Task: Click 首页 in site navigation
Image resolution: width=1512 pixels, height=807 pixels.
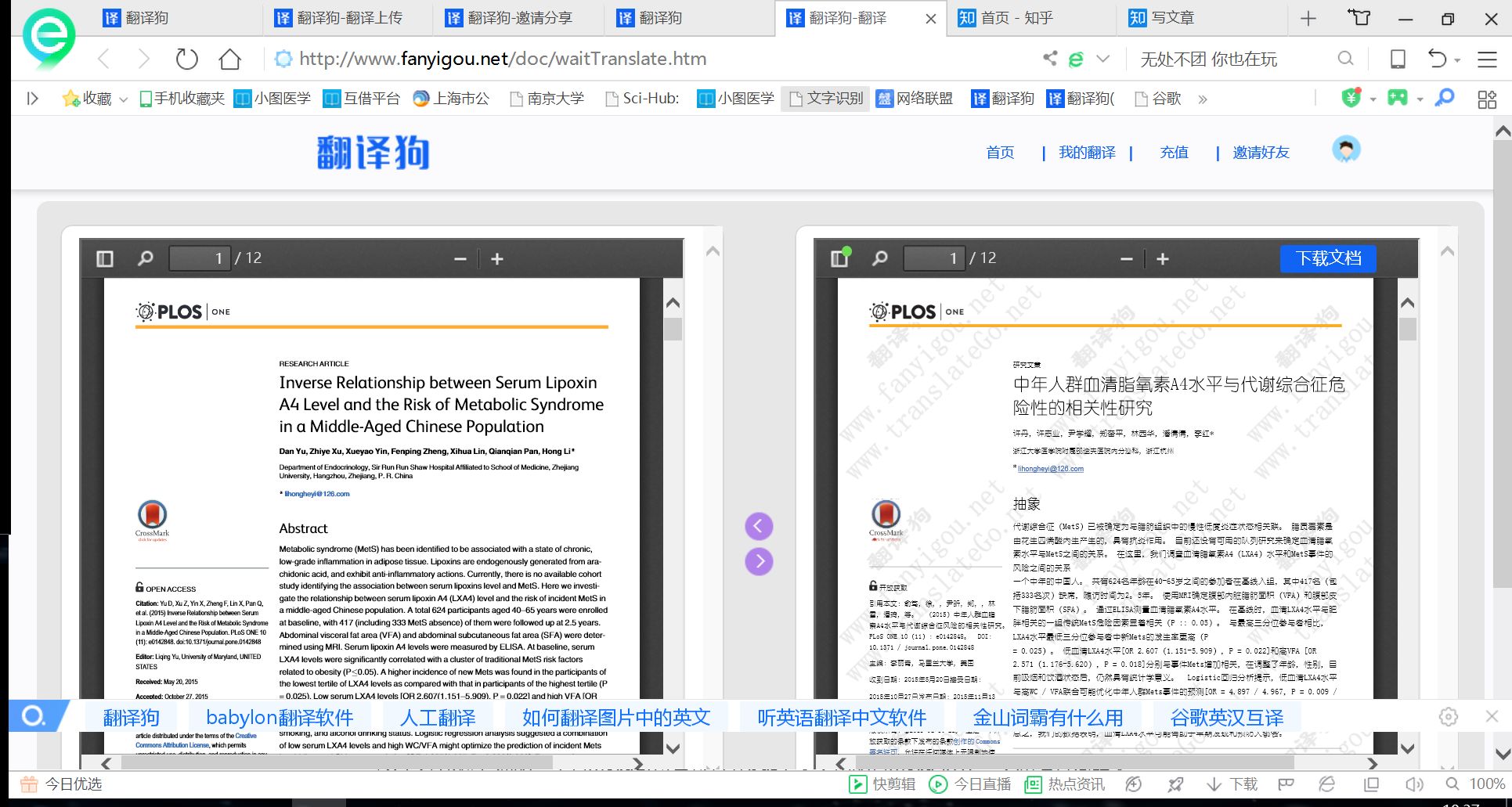Action: [1000, 153]
